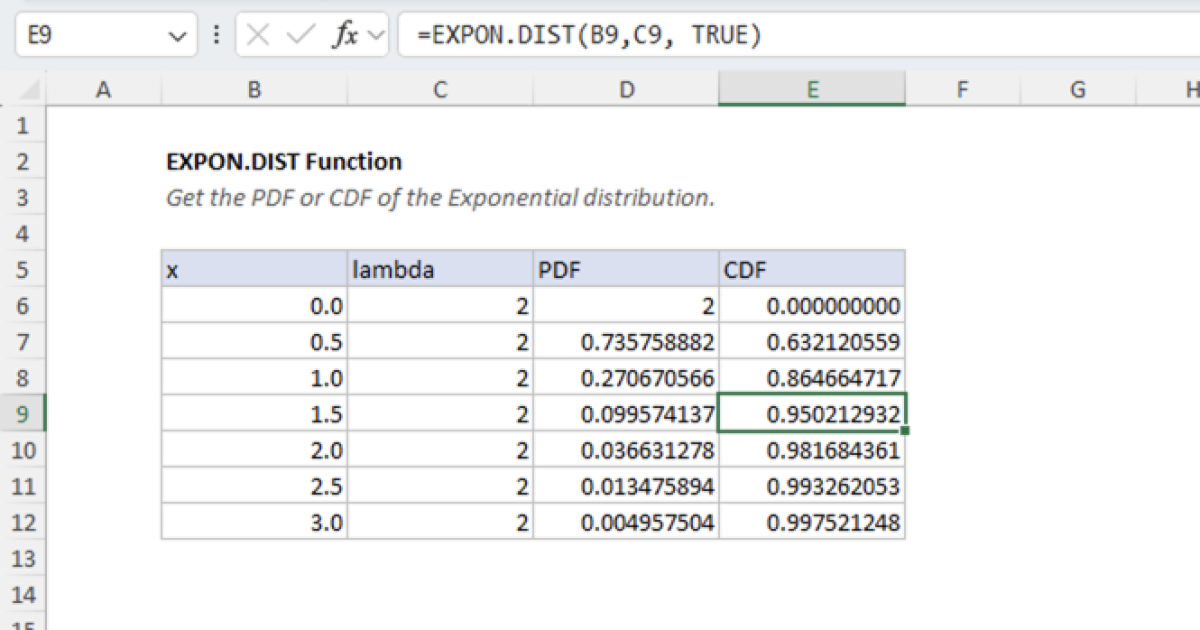The width and height of the screenshot is (1200, 630).
Task: Open the Name Box dropdown arrow
Action: [x=178, y=34]
